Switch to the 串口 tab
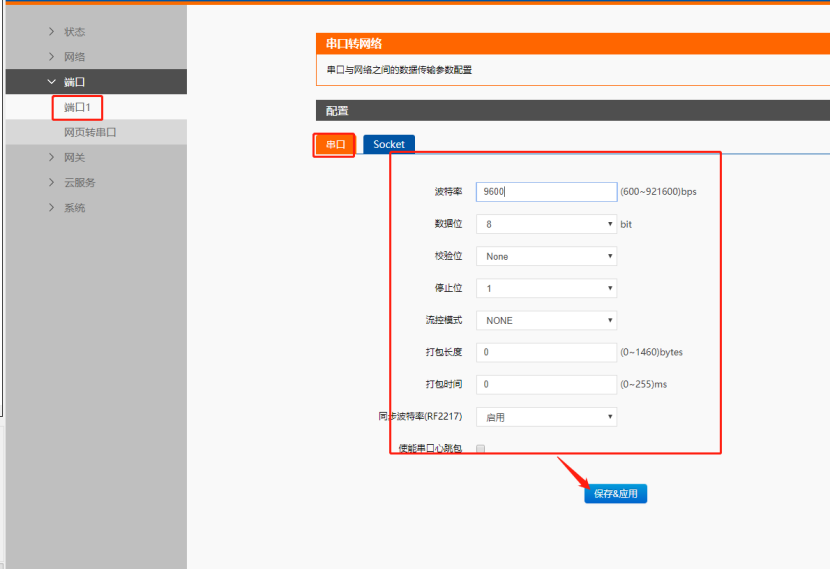Viewport: 830px width, 569px height. [x=335, y=144]
